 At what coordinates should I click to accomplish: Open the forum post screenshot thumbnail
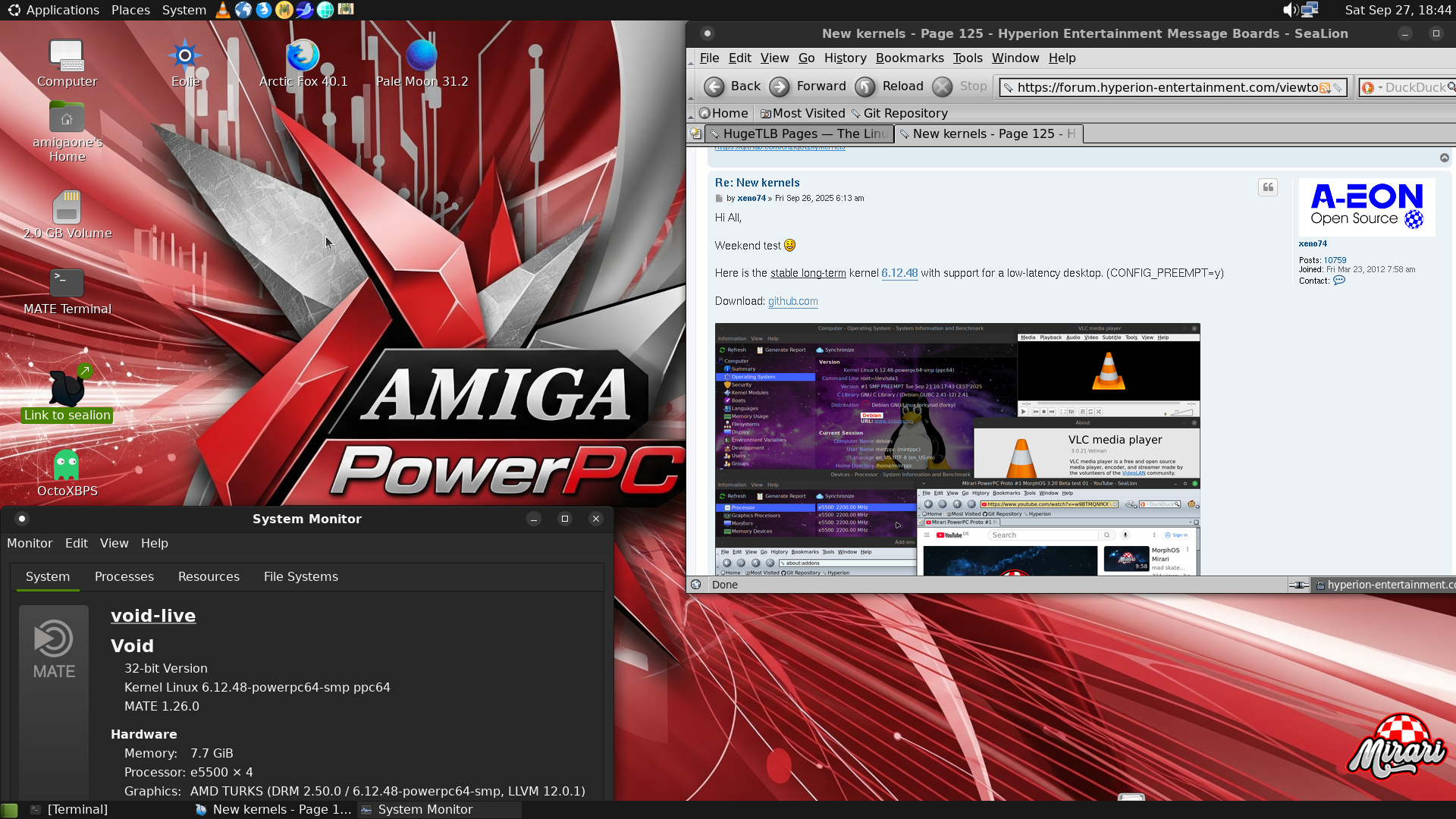tap(957, 447)
